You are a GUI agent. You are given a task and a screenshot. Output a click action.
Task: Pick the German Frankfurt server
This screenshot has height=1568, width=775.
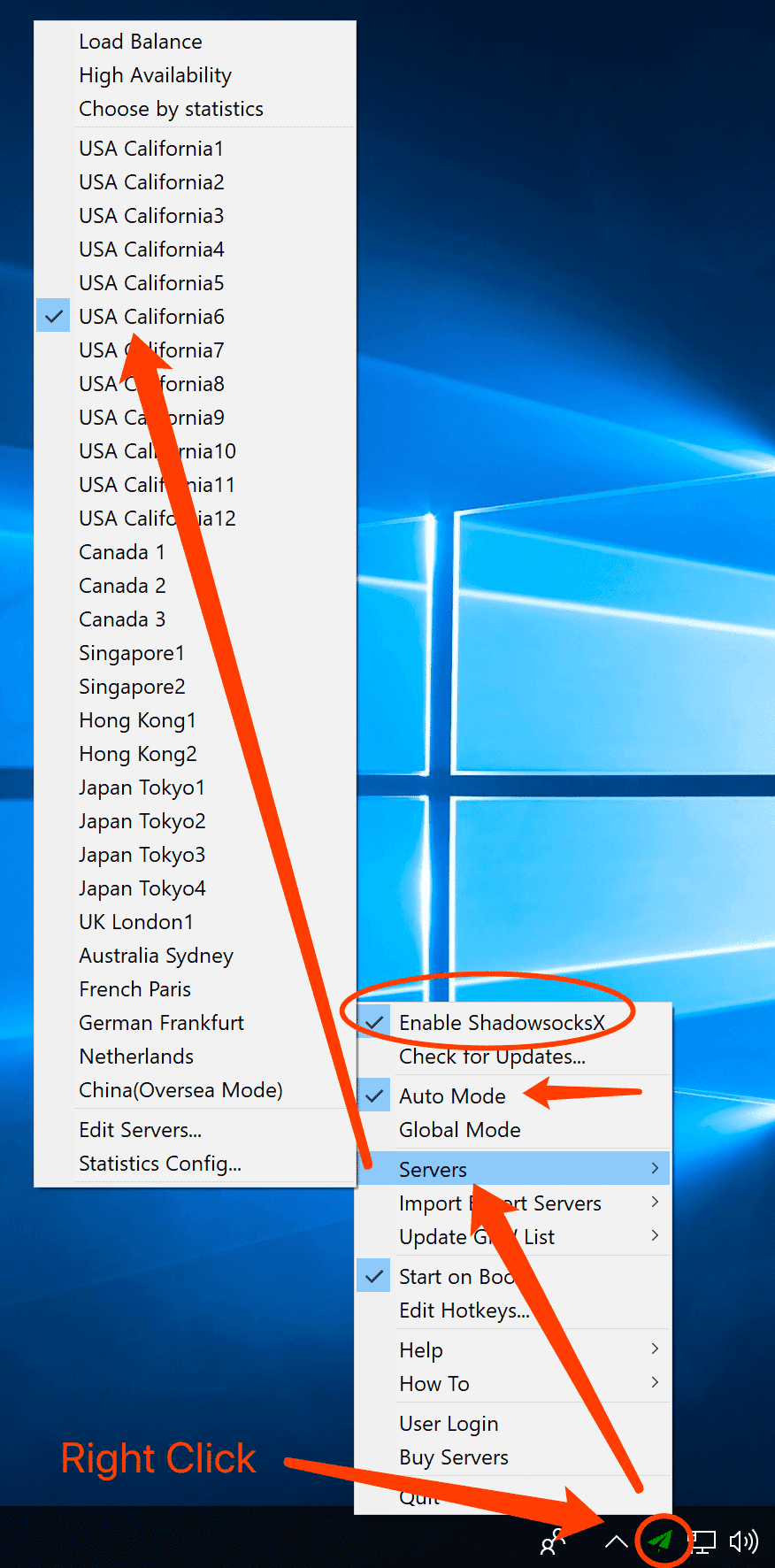click(x=161, y=1023)
